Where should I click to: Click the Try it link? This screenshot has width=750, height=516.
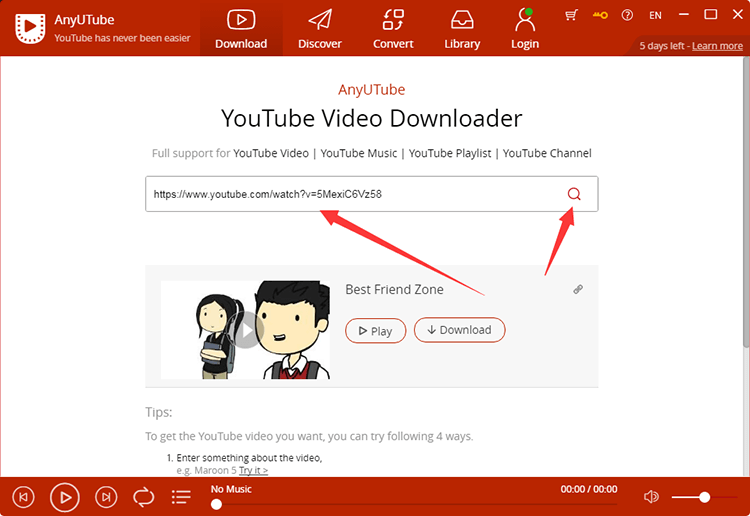coord(253,470)
